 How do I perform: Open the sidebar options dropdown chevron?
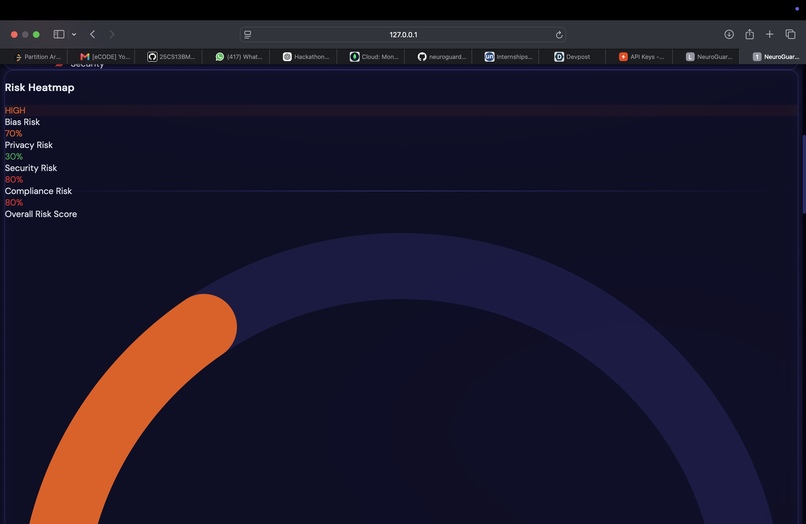coord(74,34)
